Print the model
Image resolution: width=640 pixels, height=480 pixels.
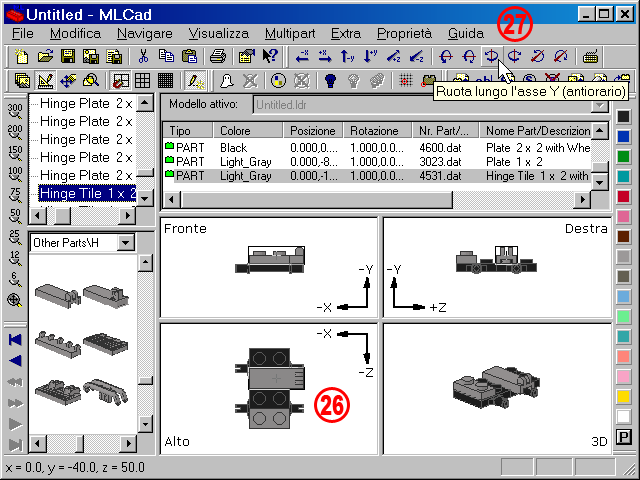tap(218, 56)
